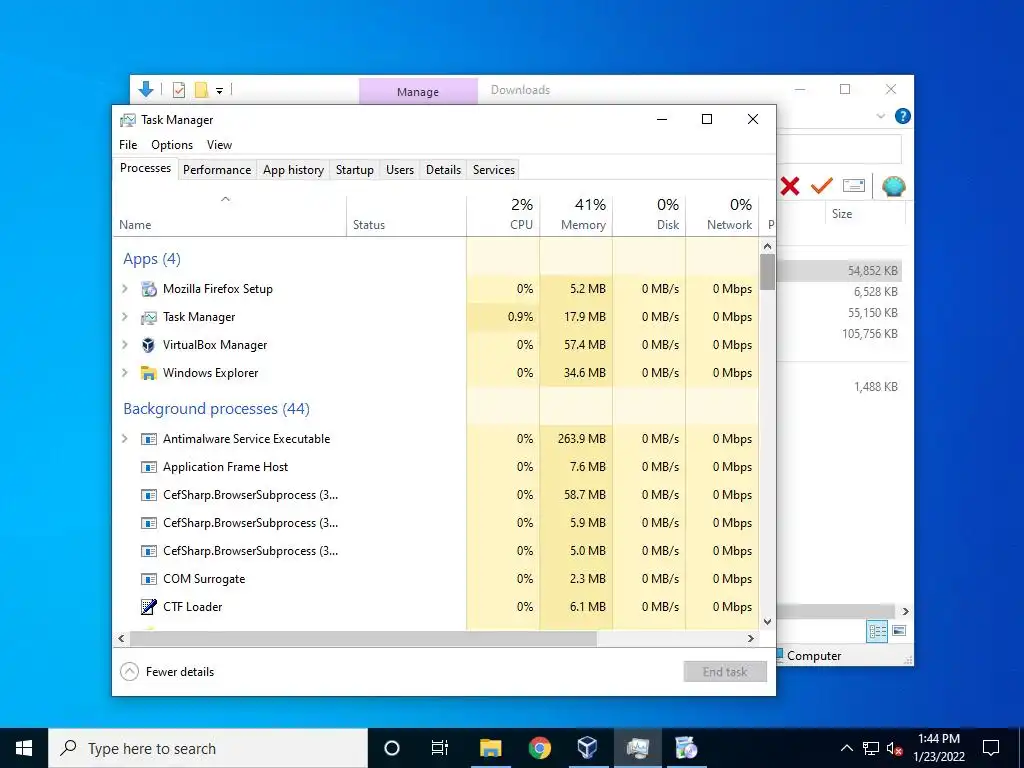Click the Mozilla Firefox Setup process icon
The image size is (1024, 768).
tap(149, 289)
